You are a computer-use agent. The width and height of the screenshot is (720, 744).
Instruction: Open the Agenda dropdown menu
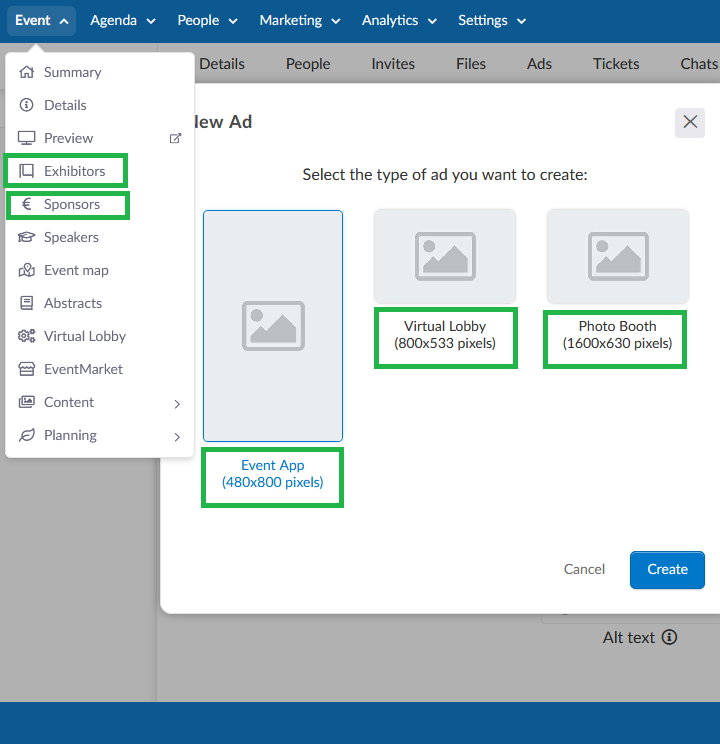(122, 20)
